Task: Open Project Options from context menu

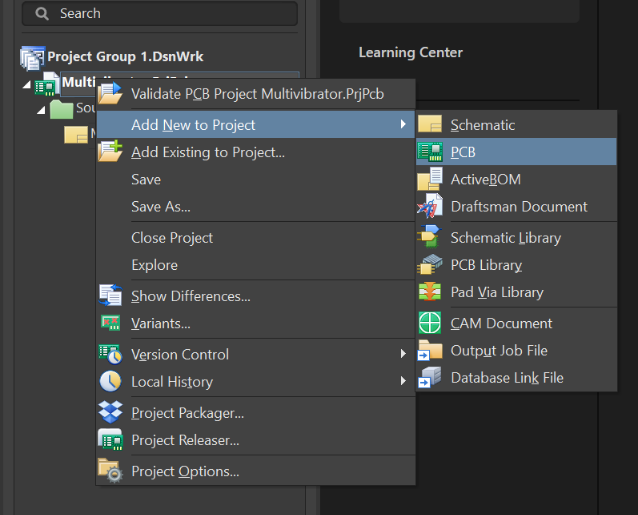Action: tap(185, 471)
